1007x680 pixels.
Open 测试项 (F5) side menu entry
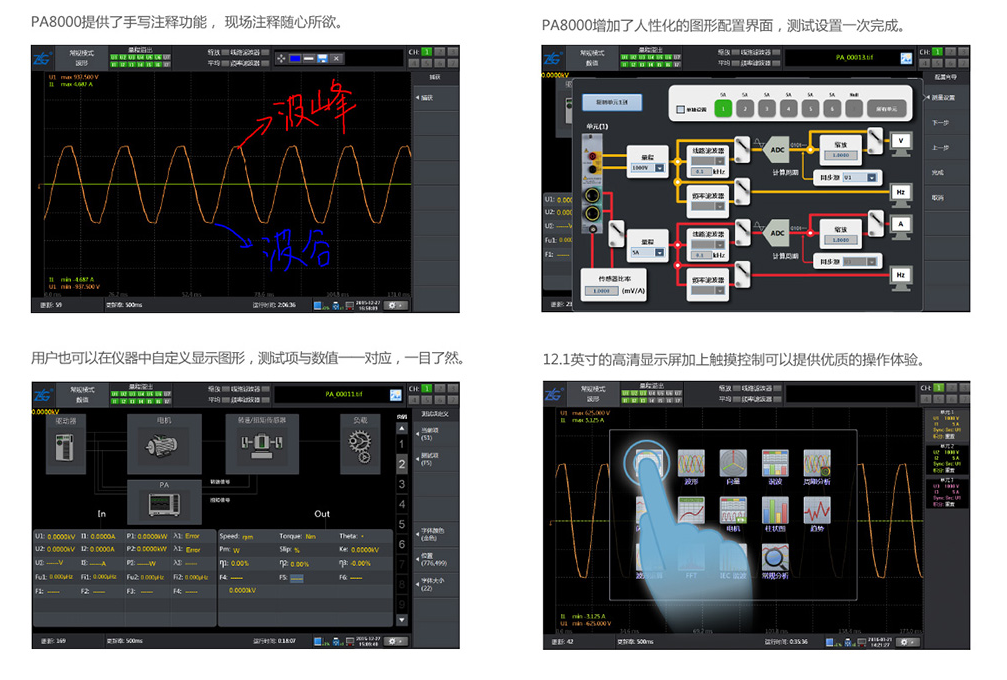[435, 459]
